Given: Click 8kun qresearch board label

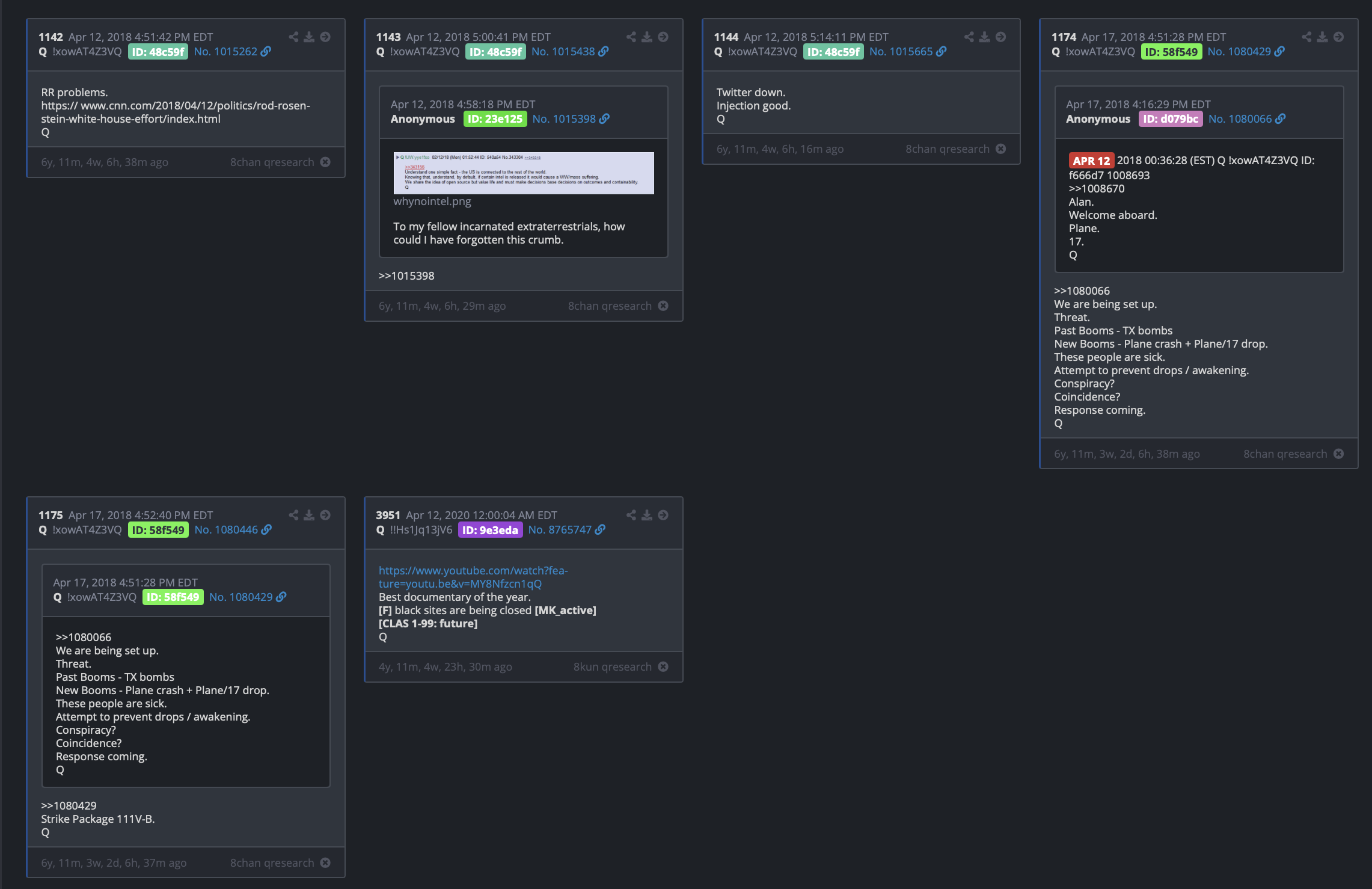Looking at the screenshot, I should pyautogui.click(x=612, y=667).
